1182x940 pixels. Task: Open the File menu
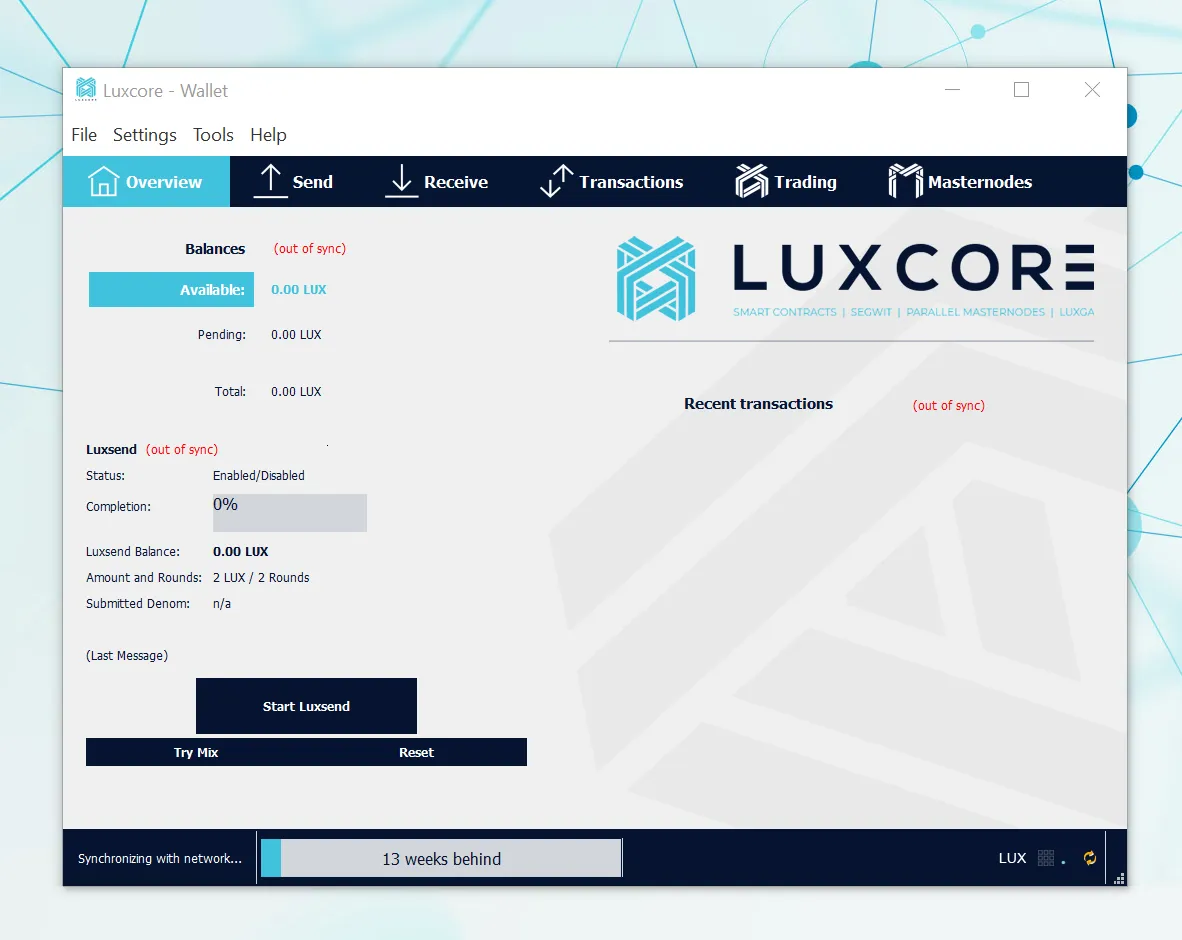point(84,135)
